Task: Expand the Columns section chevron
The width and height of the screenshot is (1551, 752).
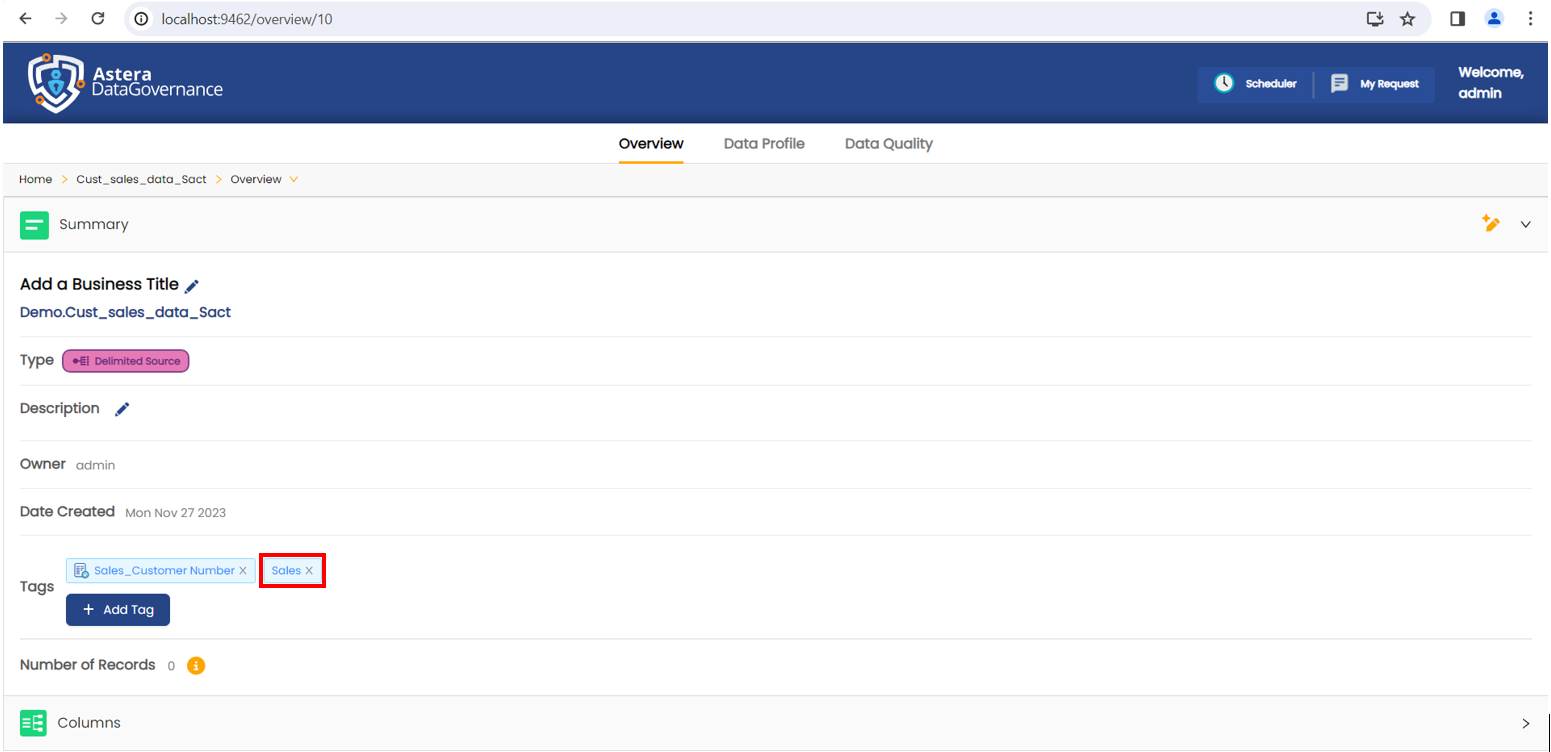Action: pos(1526,723)
